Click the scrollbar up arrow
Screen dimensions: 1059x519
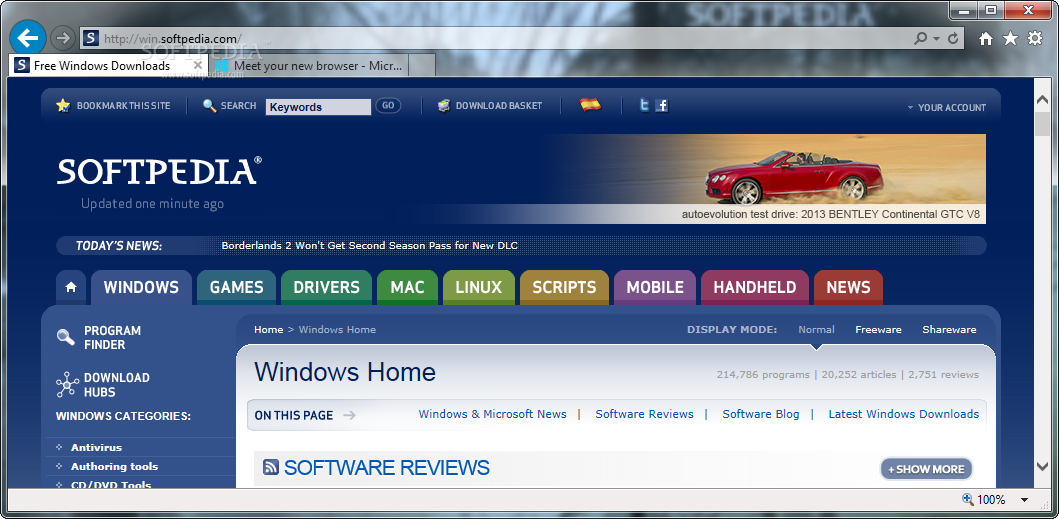tap(1042, 99)
